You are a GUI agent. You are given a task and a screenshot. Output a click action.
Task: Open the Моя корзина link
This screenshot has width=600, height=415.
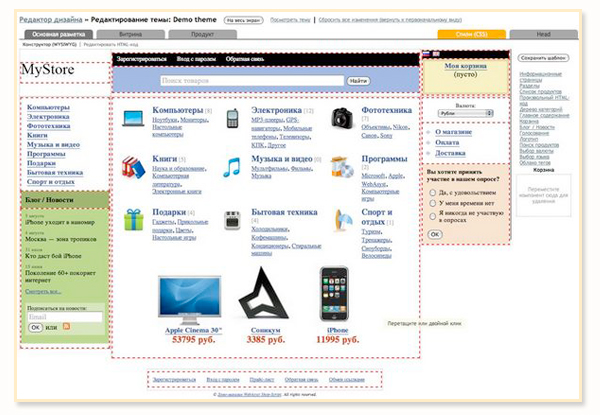465,66
